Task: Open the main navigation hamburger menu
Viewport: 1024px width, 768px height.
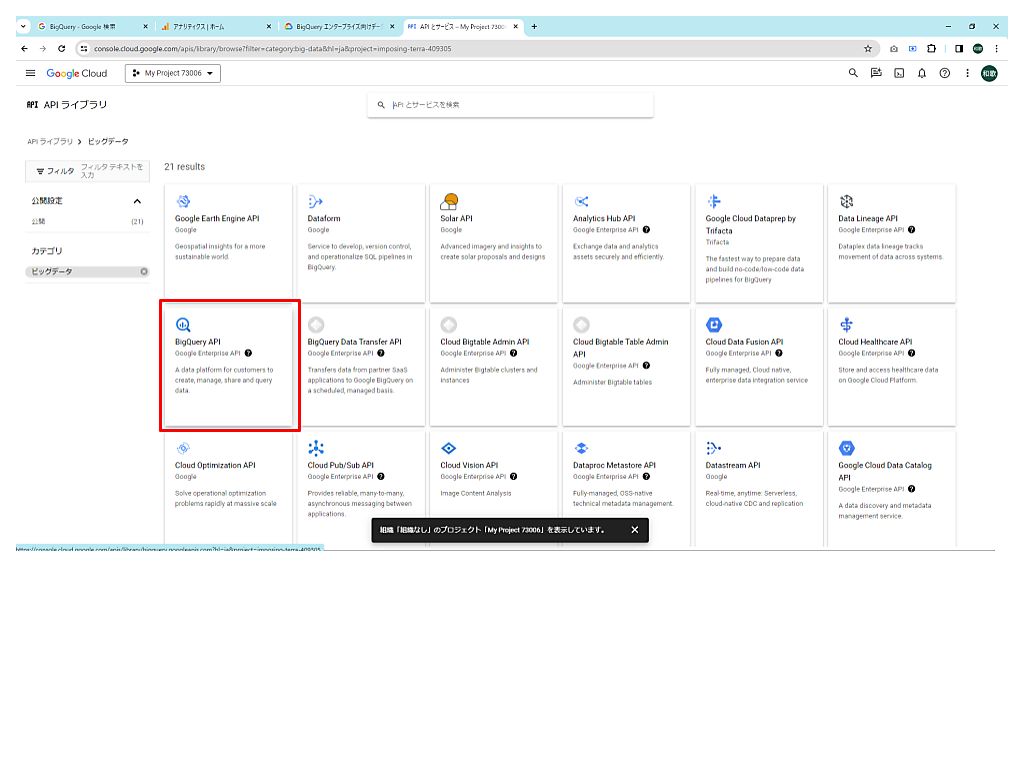Action: (30, 73)
